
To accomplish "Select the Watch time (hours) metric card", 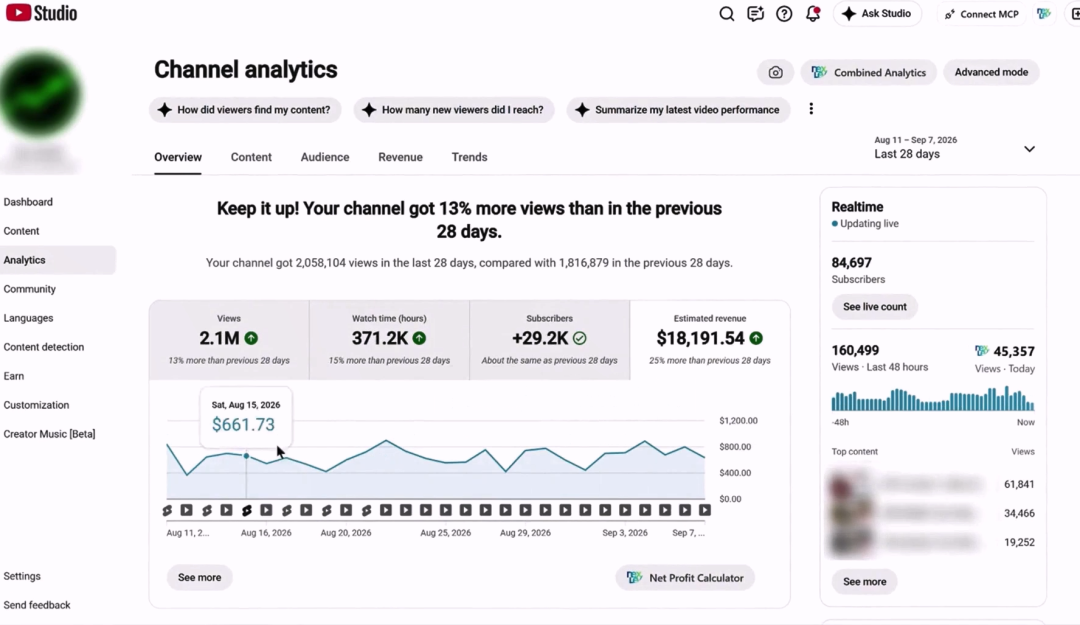I will coord(389,340).
